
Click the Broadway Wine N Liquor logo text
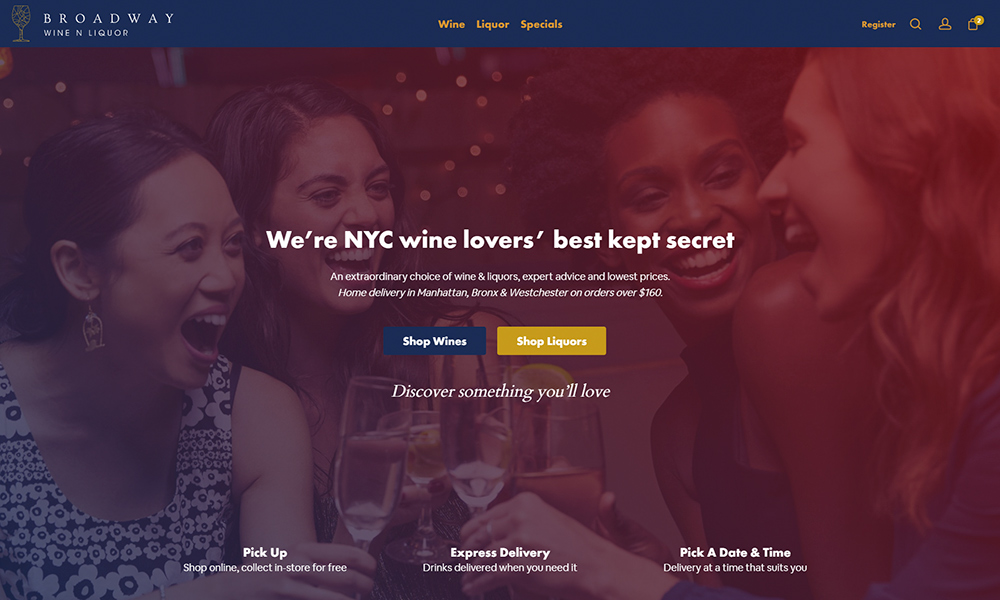[x=108, y=24]
